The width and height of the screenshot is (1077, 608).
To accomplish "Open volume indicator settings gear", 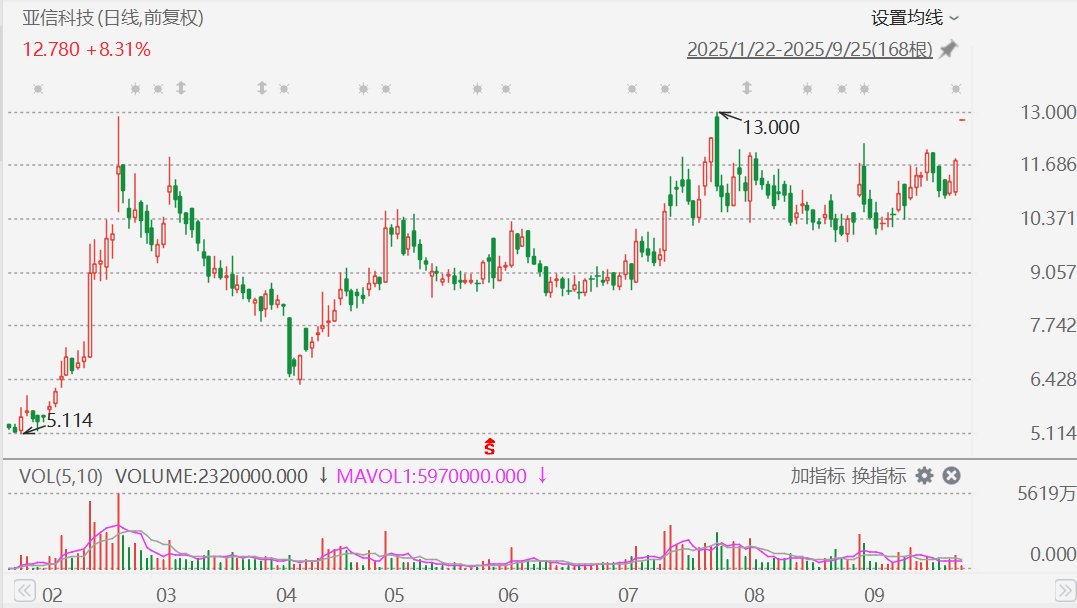I will [x=925, y=476].
